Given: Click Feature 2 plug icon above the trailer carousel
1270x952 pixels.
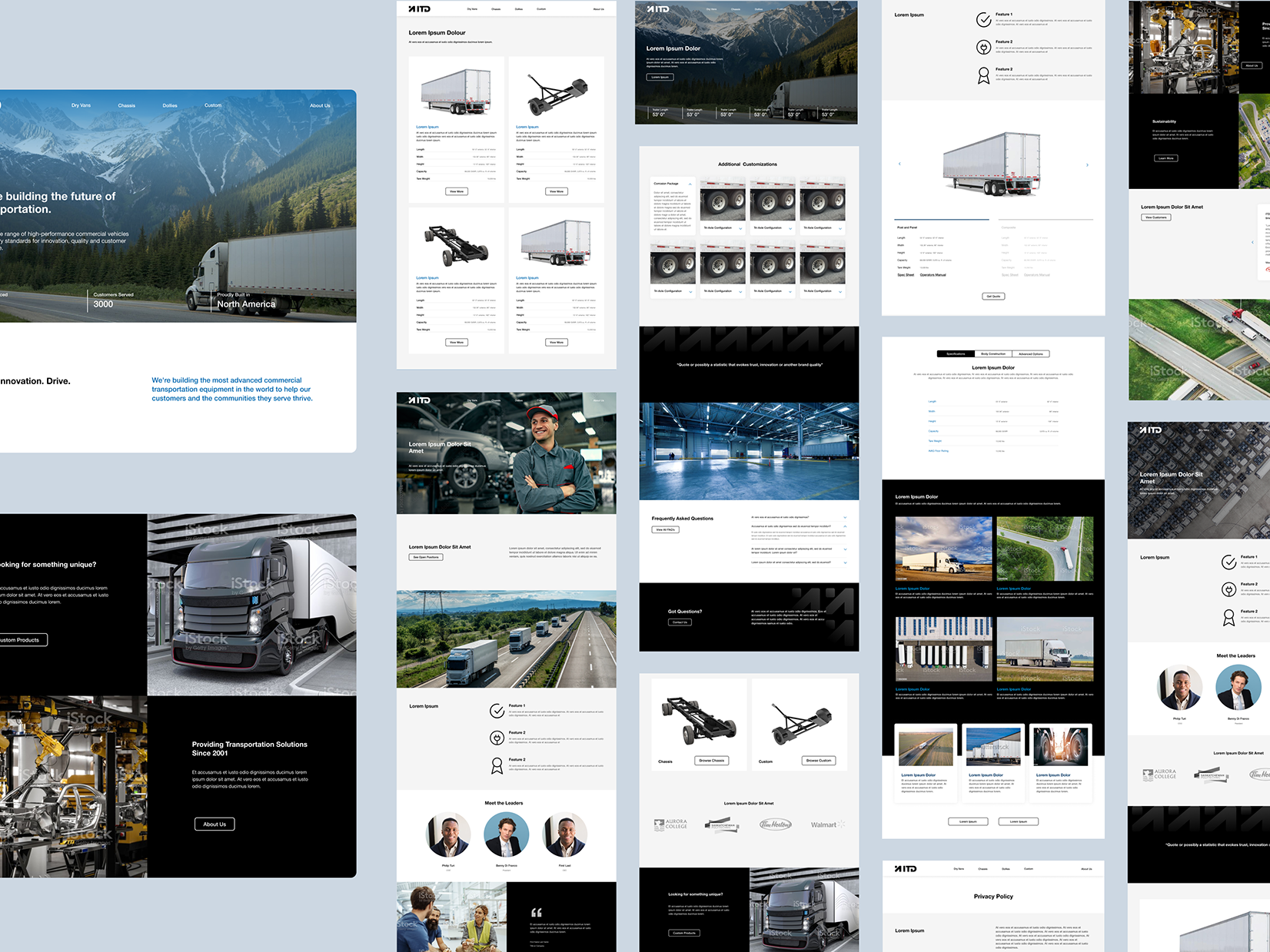Looking at the screenshot, I should pyautogui.click(x=983, y=48).
